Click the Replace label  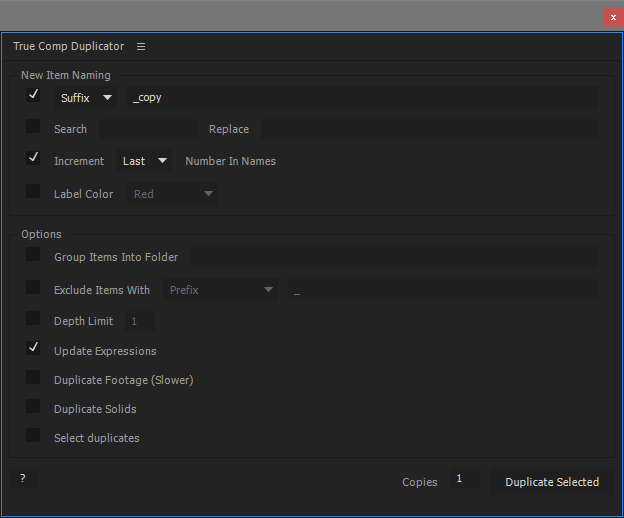coord(229,129)
